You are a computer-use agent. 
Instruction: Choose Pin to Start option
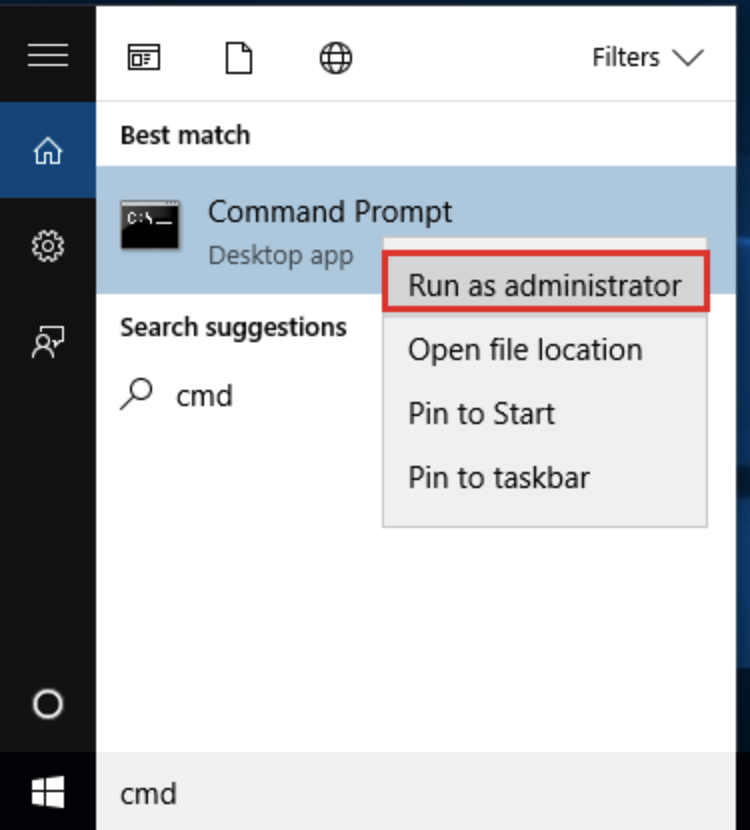point(481,414)
